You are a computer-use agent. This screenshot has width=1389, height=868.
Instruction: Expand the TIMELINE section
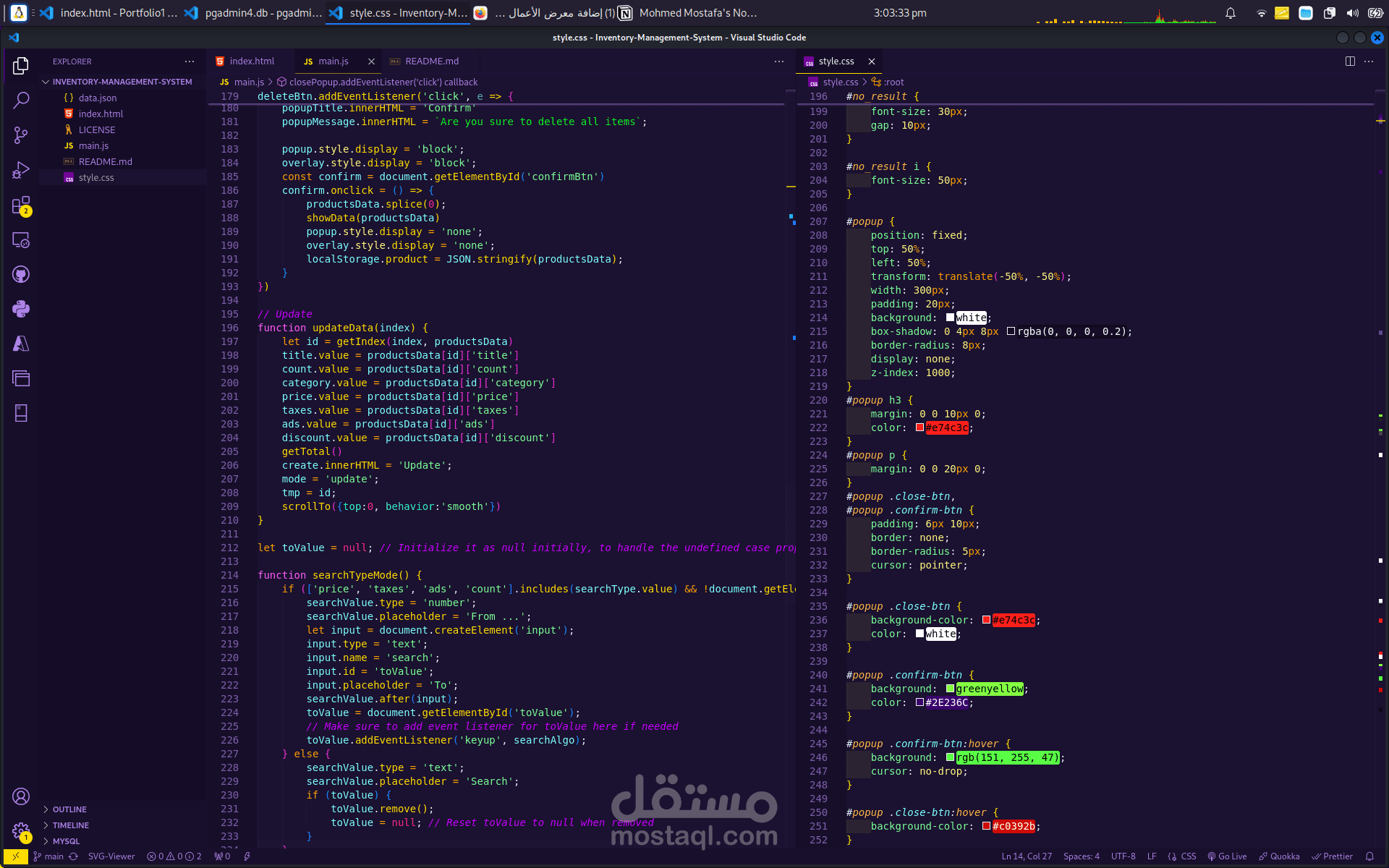pos(70,825)
